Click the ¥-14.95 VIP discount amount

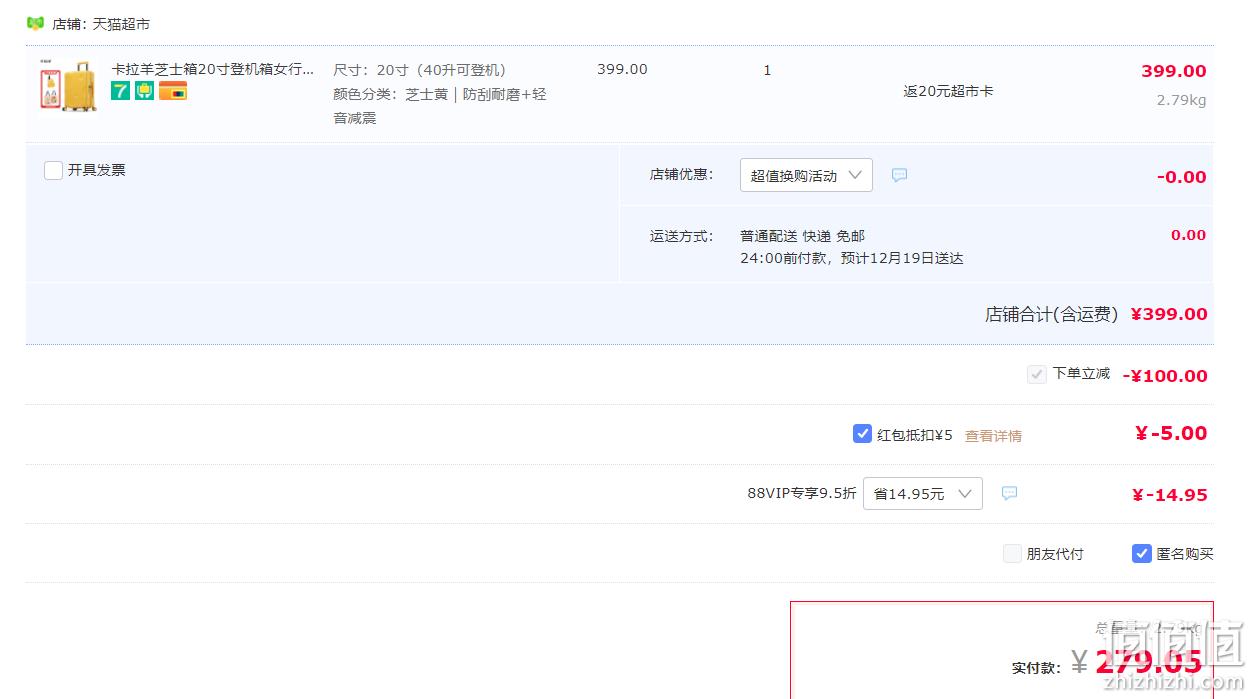pyautogui.click(x=1170, y=495)
